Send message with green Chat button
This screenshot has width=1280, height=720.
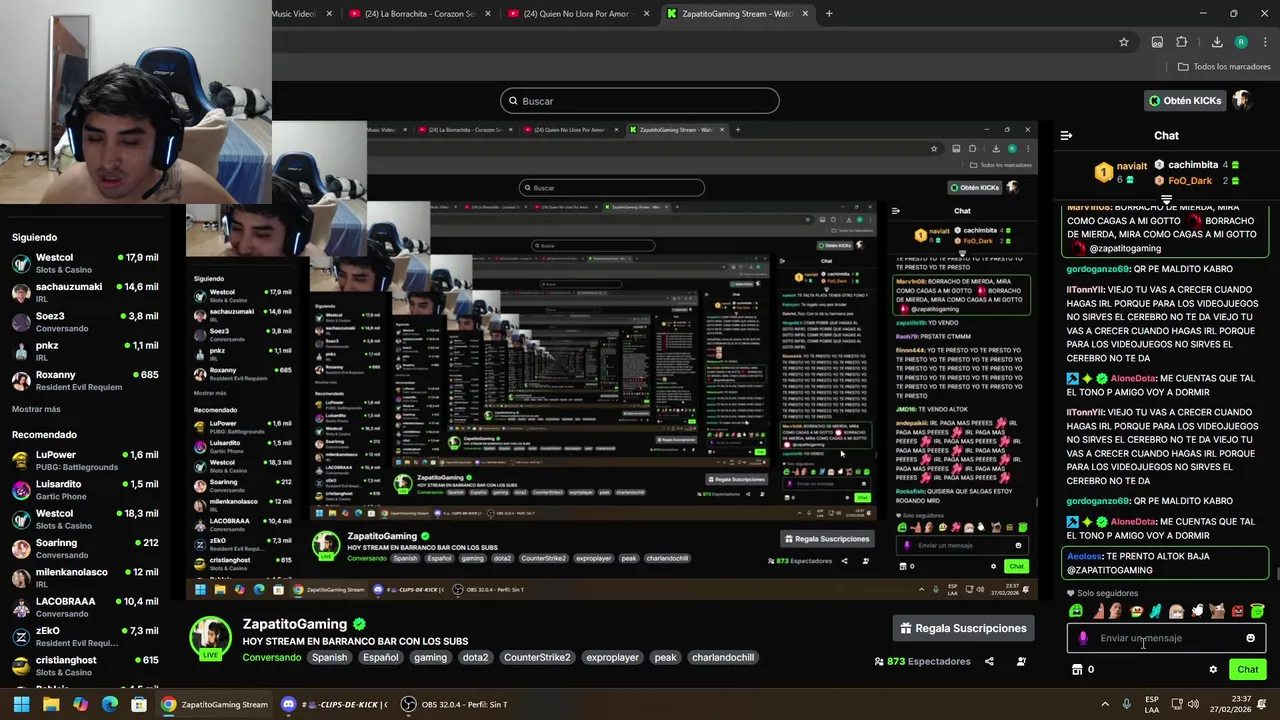click(x=1248, y=670)
